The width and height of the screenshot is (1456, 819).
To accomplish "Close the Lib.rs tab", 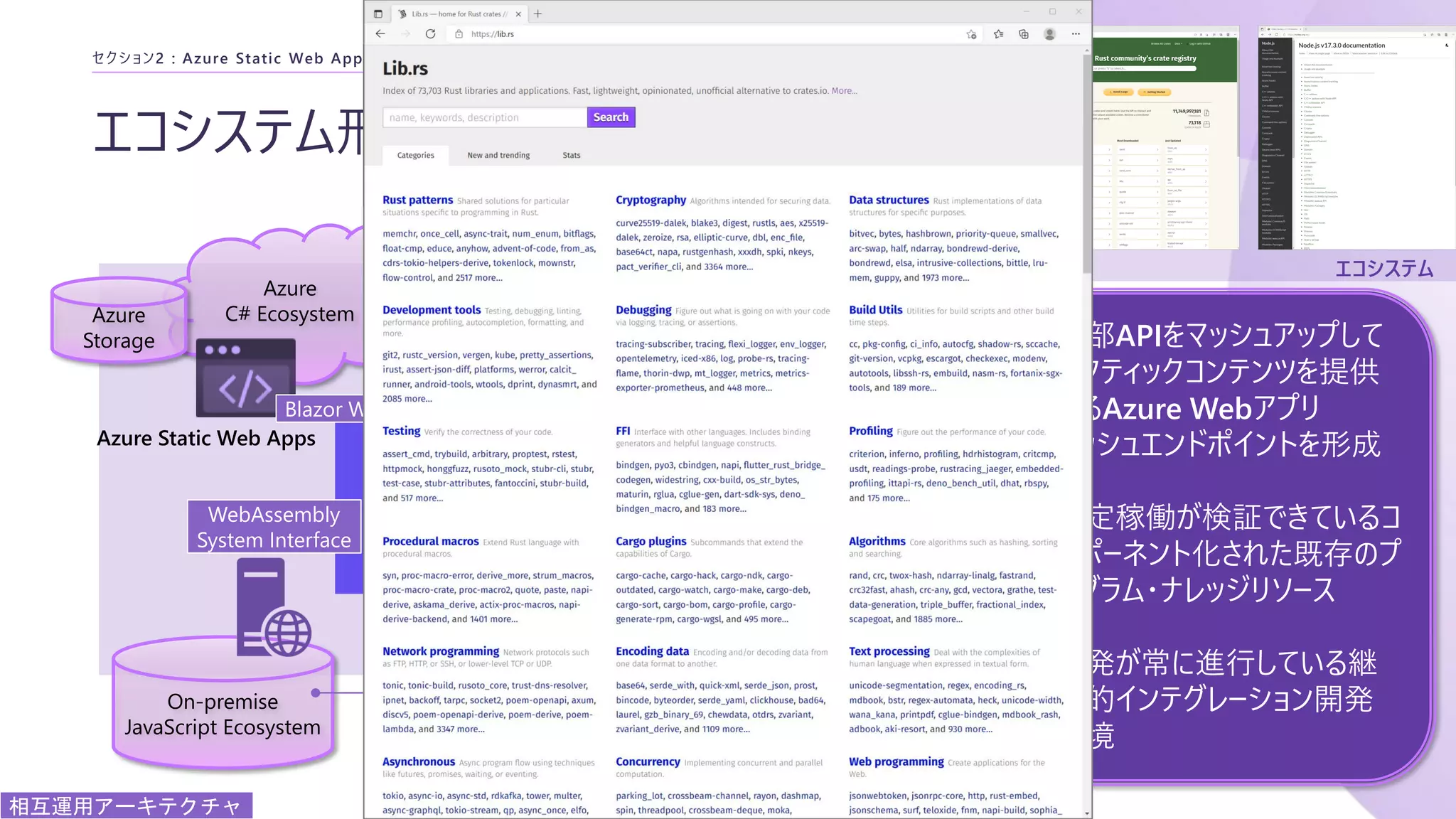I will [x=518, y=14].
